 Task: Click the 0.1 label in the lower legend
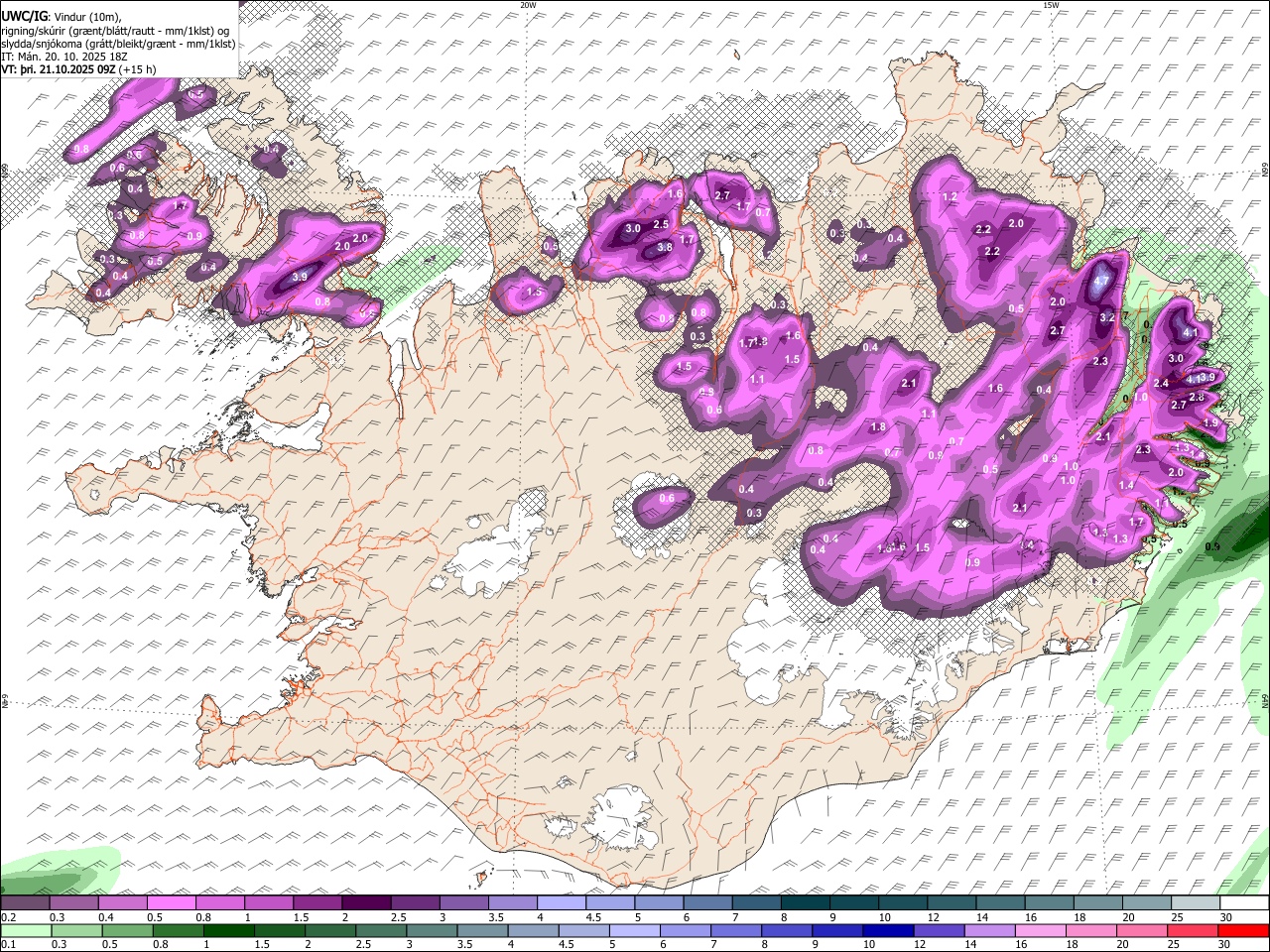[x=8, y=945]
